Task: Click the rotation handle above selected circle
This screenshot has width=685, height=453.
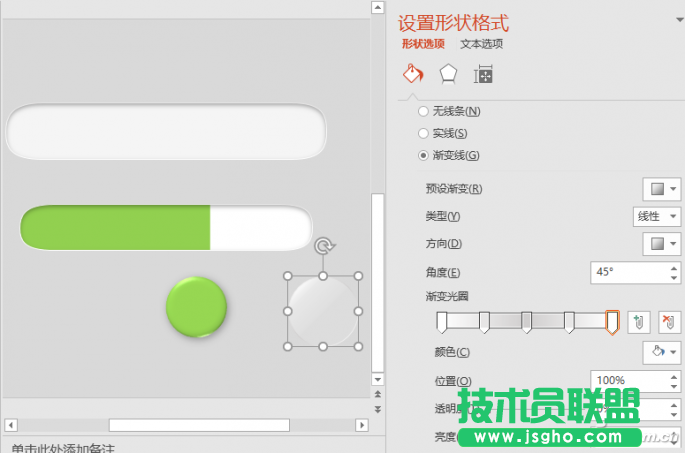Action: click(x=323, y=246)
